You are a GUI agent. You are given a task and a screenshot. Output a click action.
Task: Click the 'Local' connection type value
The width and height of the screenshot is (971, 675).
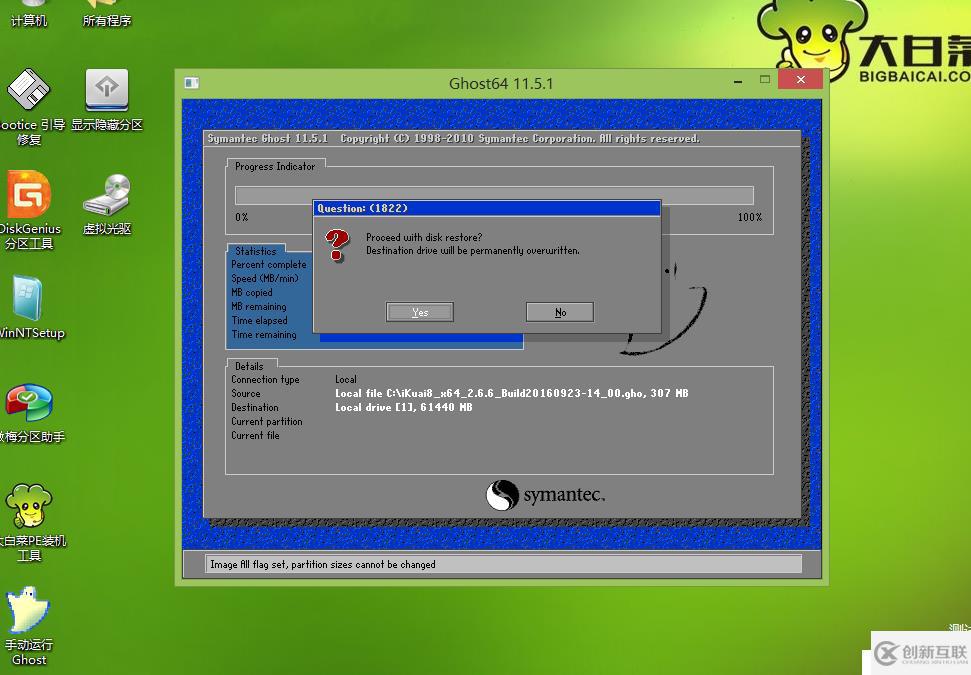tap(346, 380)
